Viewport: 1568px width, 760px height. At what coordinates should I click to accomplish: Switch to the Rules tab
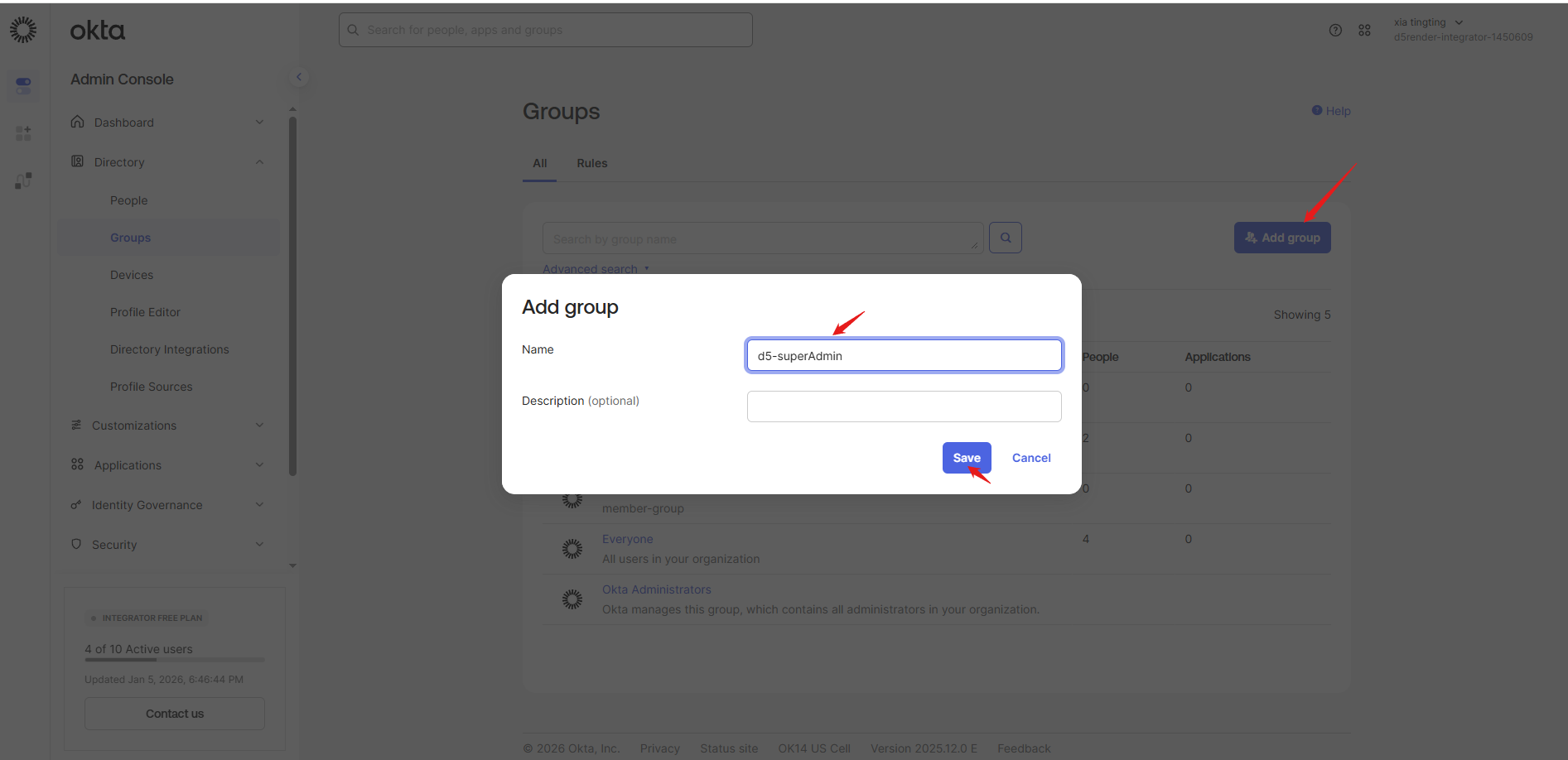click(591, 163)
